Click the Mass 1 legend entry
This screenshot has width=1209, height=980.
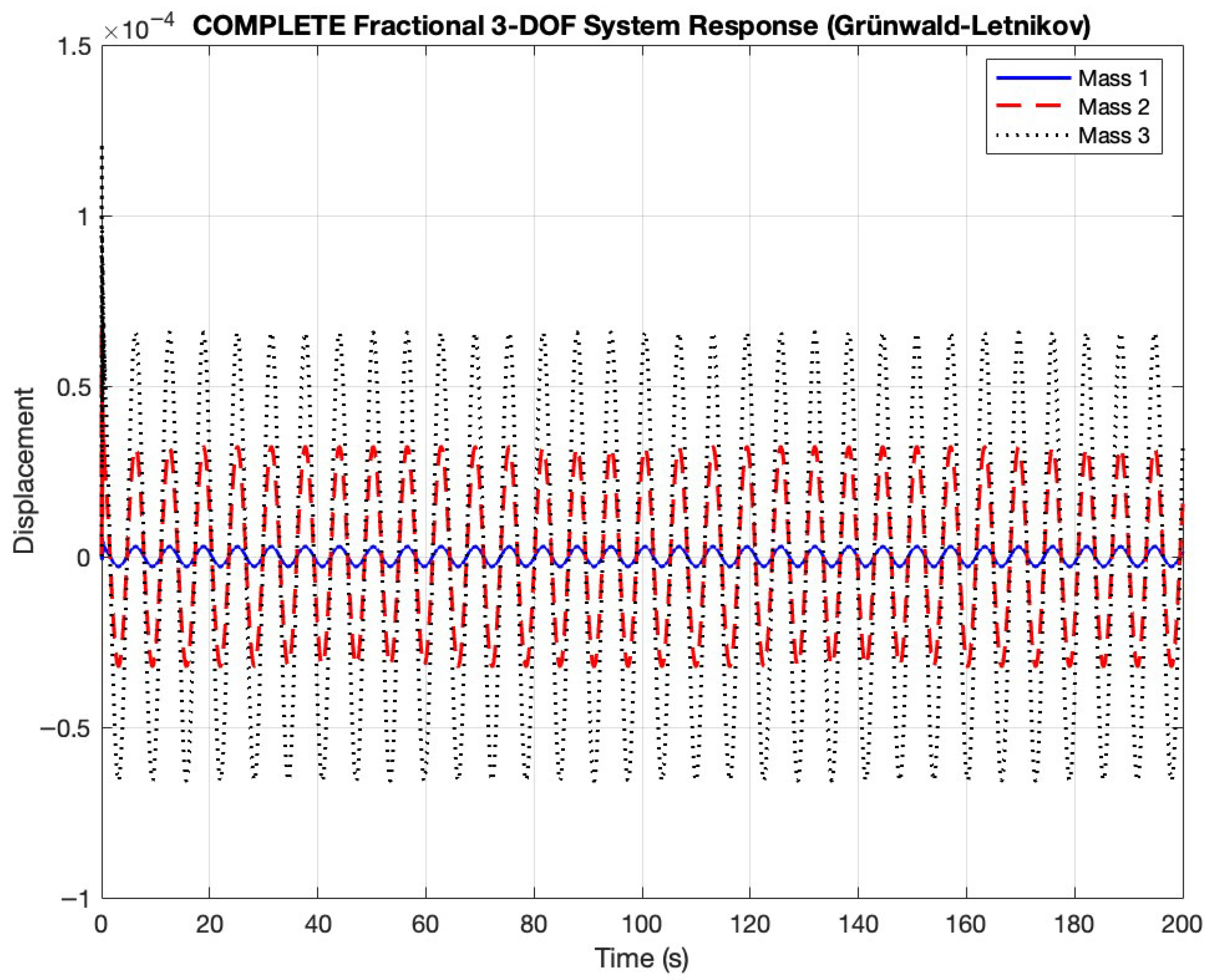click(1113, 78)
